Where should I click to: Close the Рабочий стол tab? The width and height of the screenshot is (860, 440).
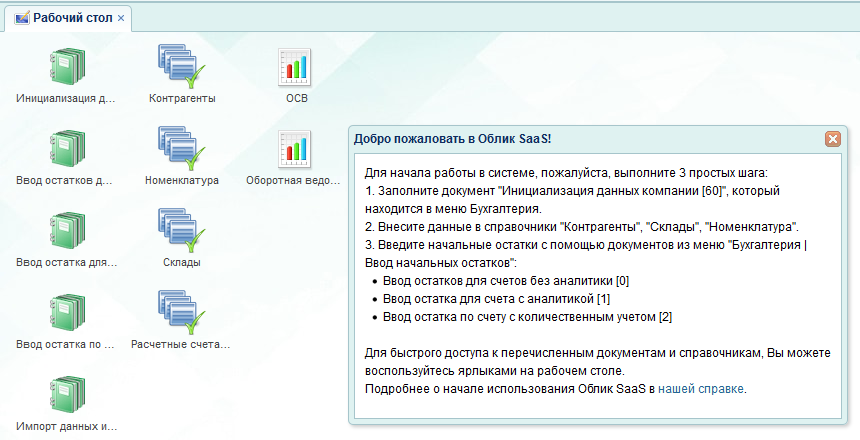121,18
